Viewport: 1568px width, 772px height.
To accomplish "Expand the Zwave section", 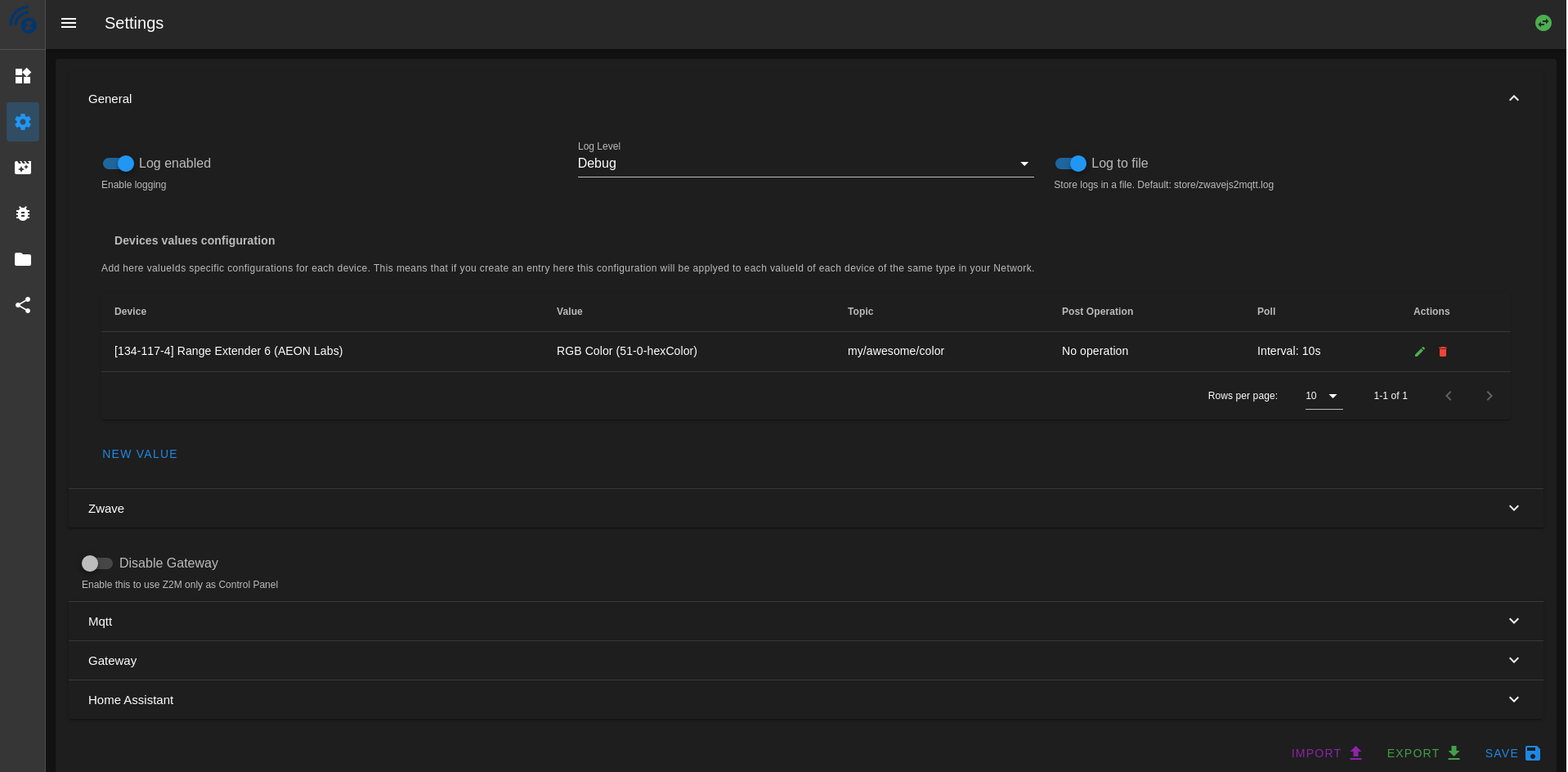I will tap(806, 509).
